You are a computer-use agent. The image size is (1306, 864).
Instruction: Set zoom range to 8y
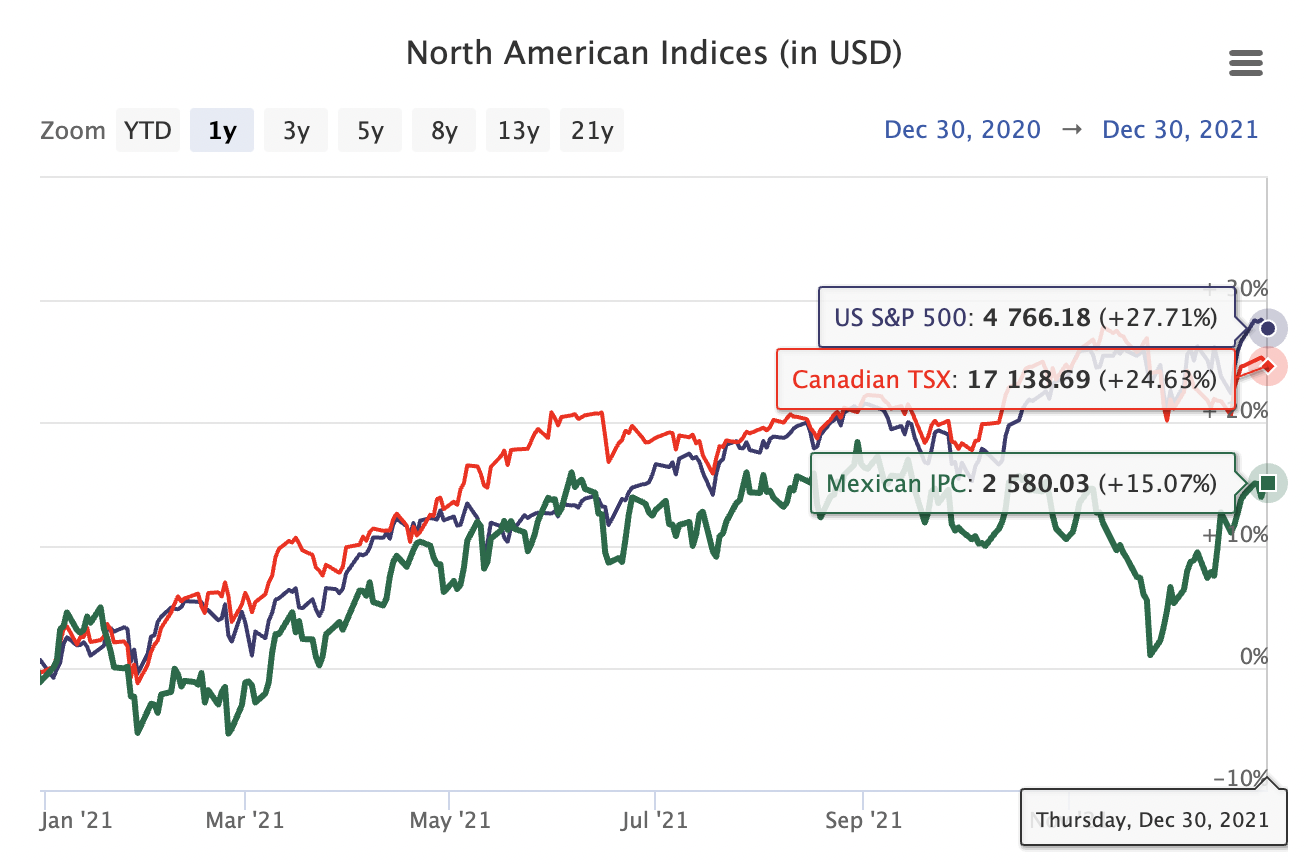[x=444, y=130]
